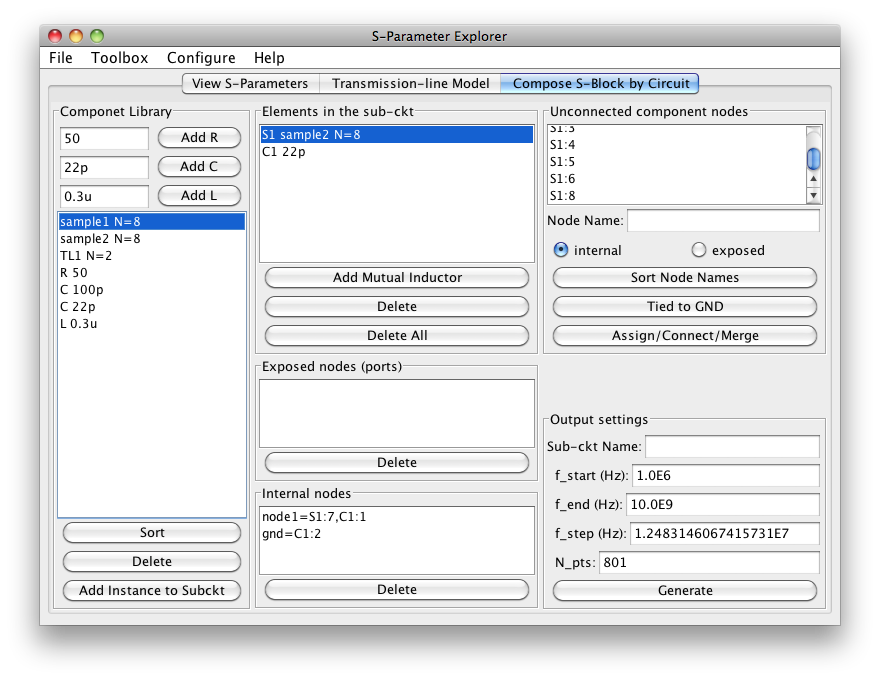Click the Add R button
This screenshot has height=680, width=880.
click(x=199, y=138)
